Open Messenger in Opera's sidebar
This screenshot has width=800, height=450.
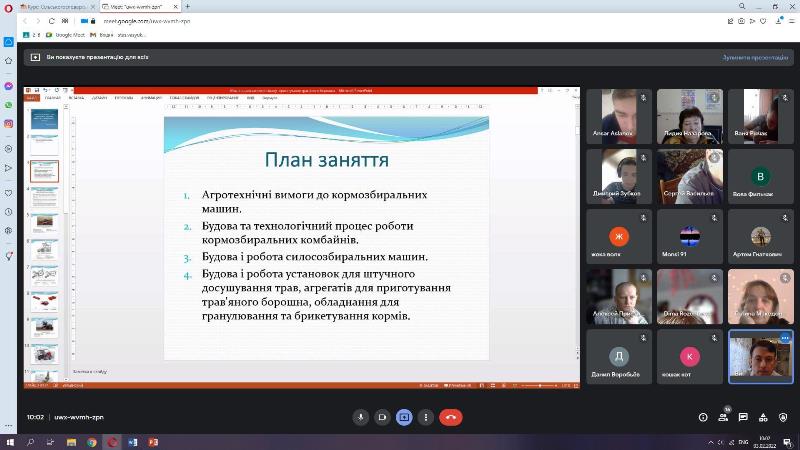(x=8, y=87)
